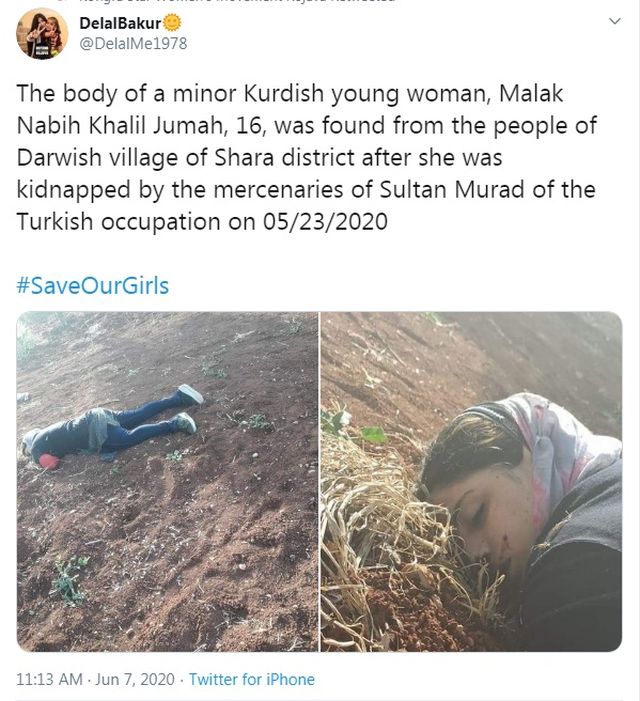This screenshot has height=701, width=640.
Task: Click the sun emoji beside DelalBakur name
Action: (x=172, y=23)
